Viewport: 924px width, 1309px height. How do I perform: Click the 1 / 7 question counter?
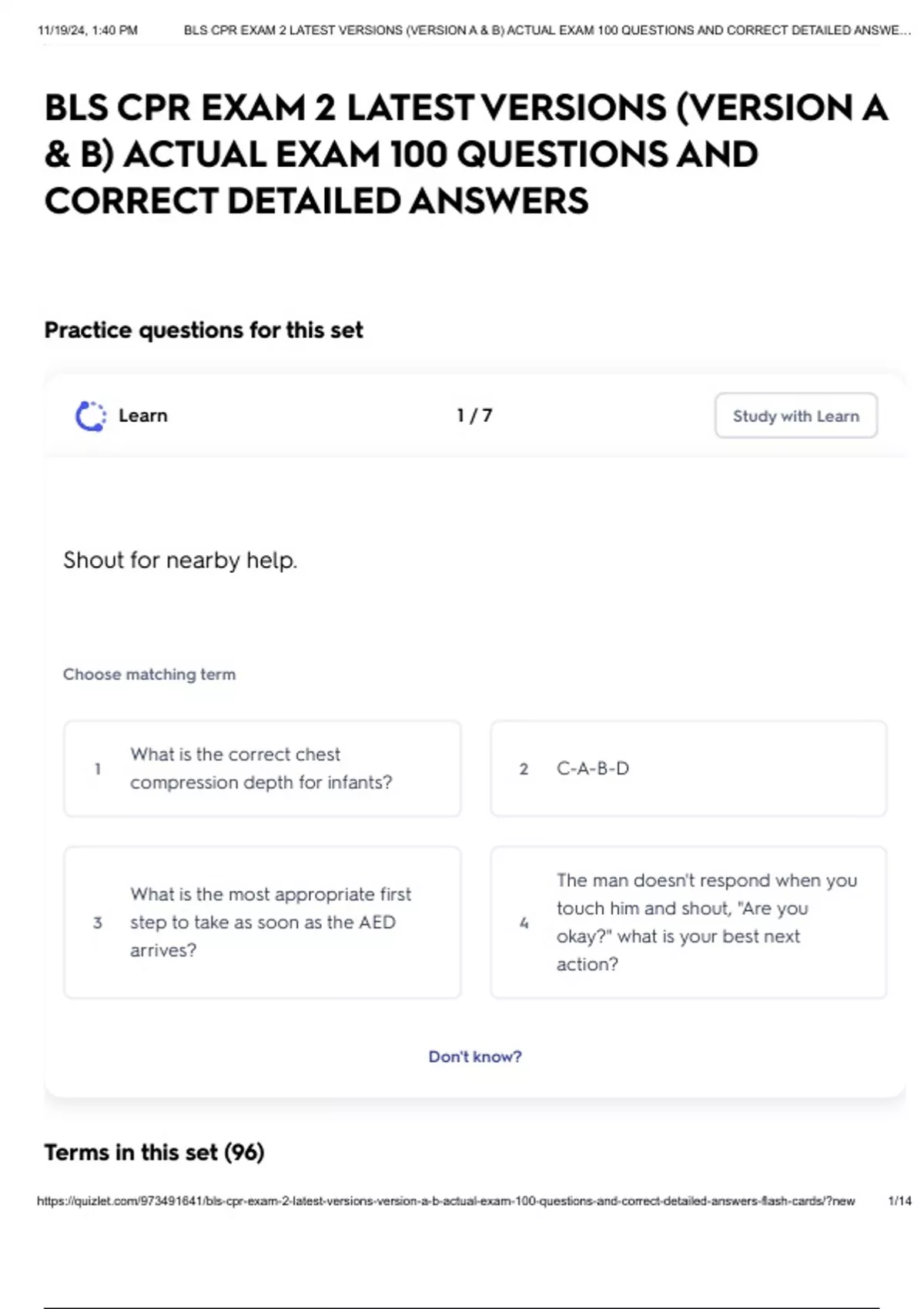click(474, 416)
